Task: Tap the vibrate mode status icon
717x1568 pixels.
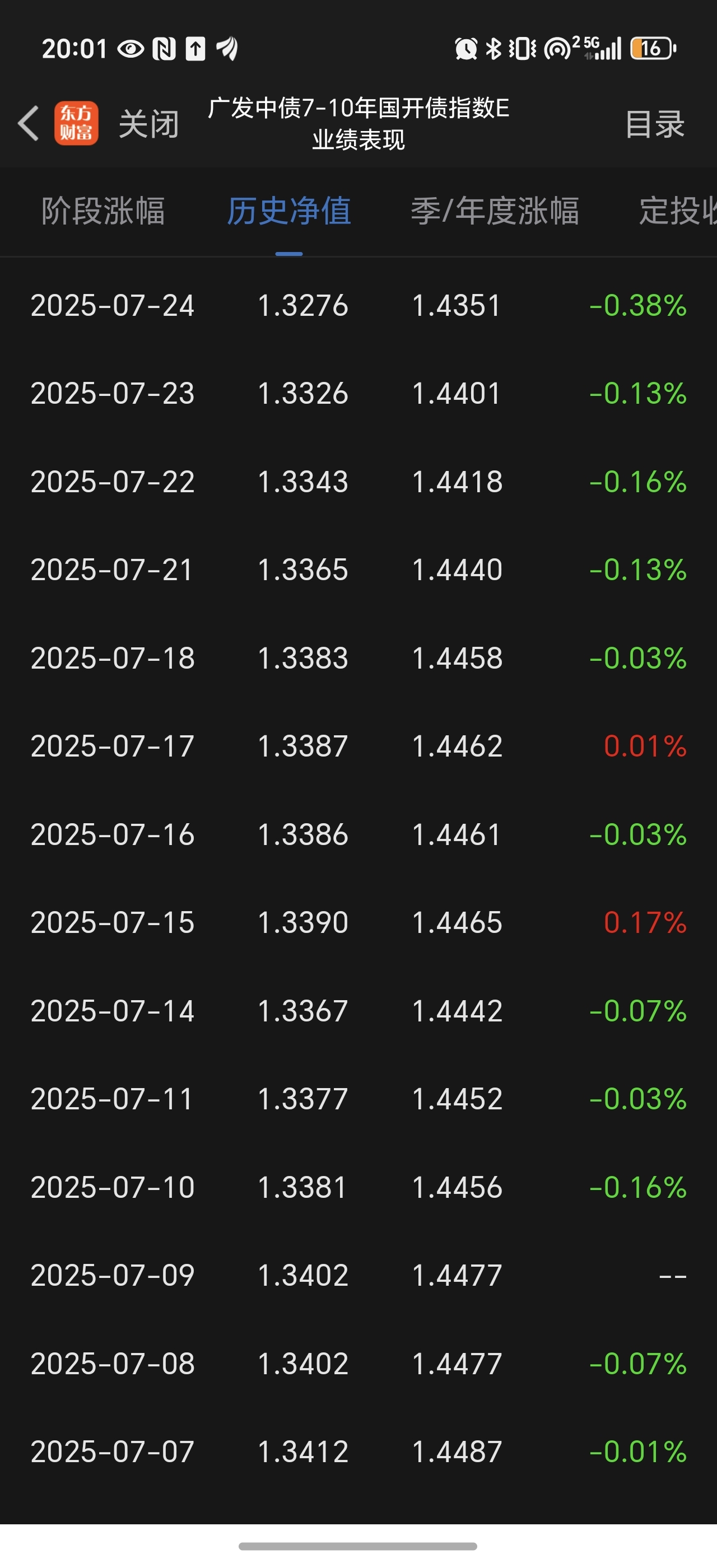Action: [x=523, y=48]
